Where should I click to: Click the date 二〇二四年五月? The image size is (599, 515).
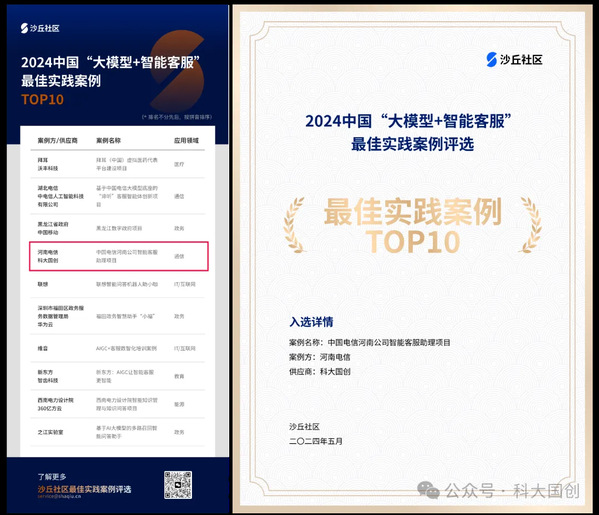click(x=316, y=441)
